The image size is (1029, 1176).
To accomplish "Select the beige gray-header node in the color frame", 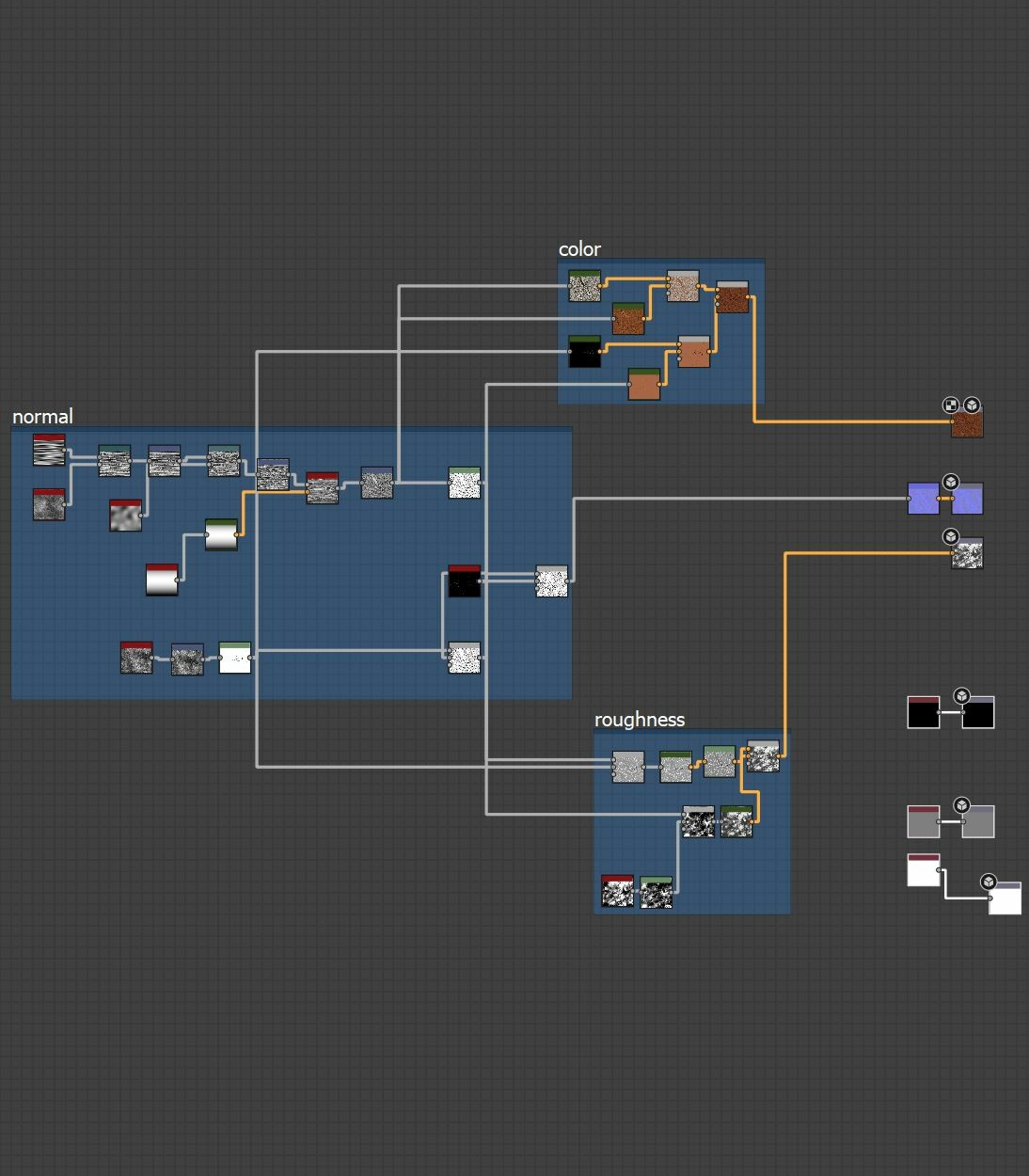I will pos(683,286).
